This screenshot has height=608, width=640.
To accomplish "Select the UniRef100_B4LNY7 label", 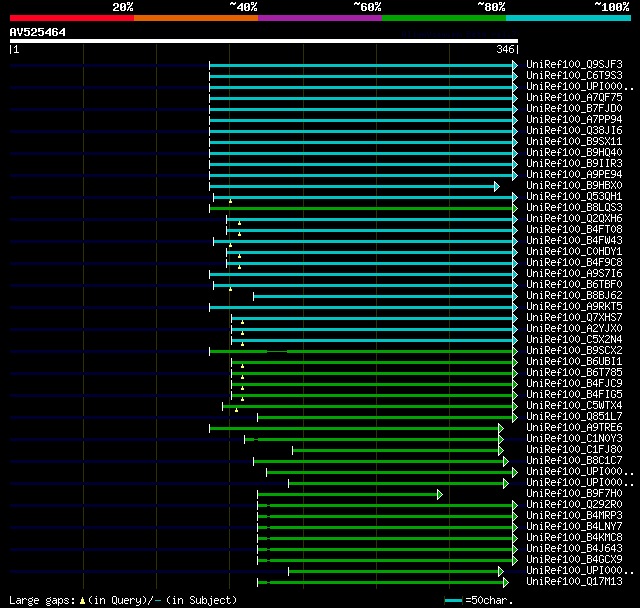I will (x=574, y=527).
